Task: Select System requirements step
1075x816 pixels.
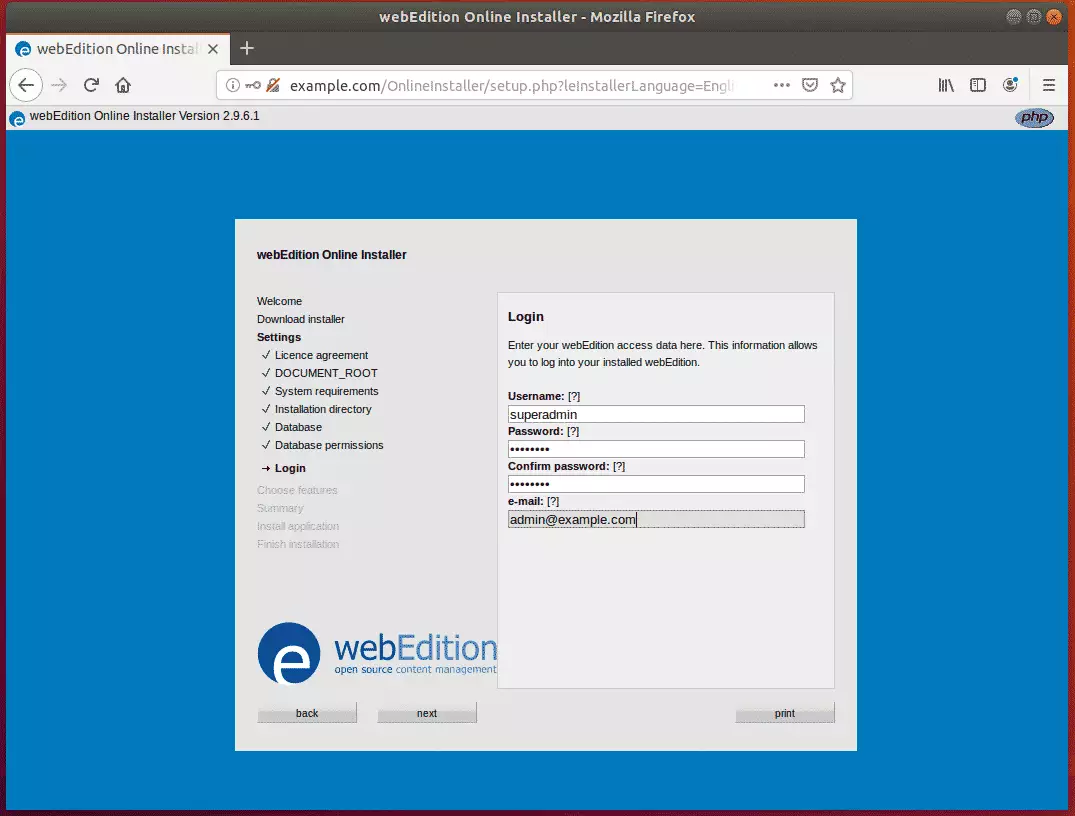Action: tap(326, 391)
